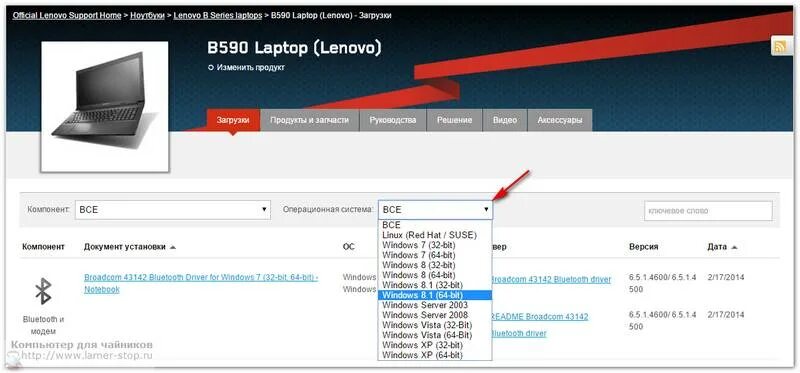Open the Official Lenovo Support Home breadcrumb
This screenshot has height=373, width=800.
67,16
